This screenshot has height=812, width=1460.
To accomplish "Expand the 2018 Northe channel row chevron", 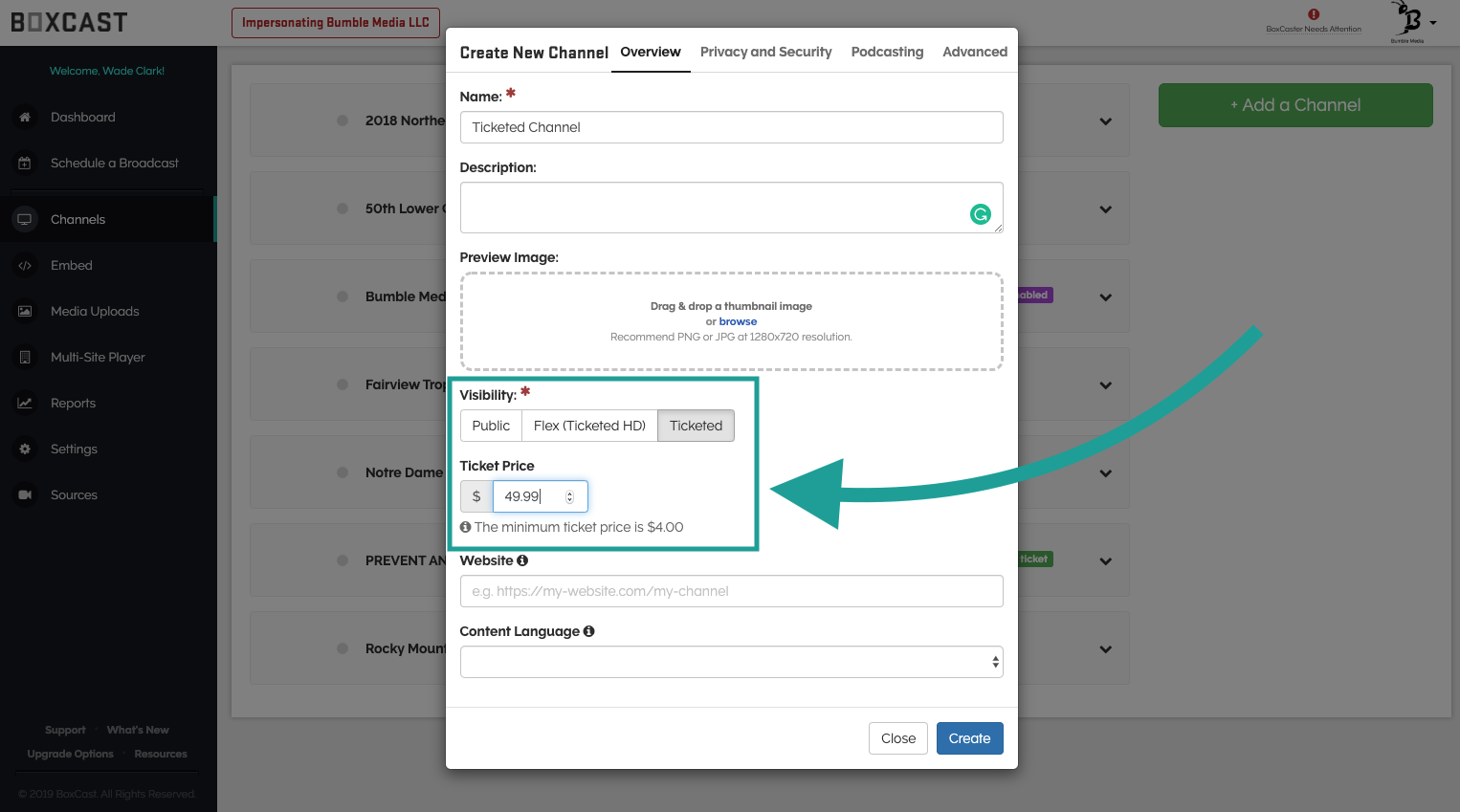I will point(1105,121).
